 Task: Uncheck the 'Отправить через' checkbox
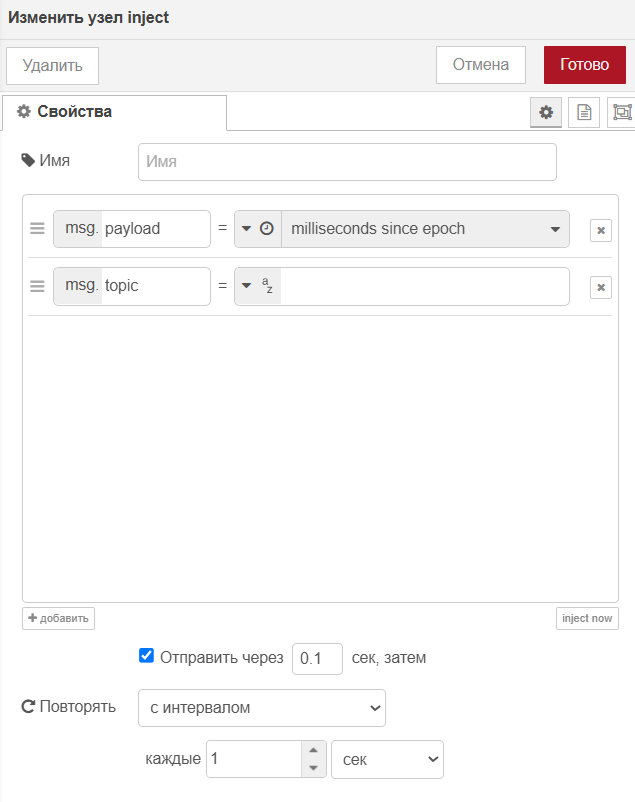(146, 656)
